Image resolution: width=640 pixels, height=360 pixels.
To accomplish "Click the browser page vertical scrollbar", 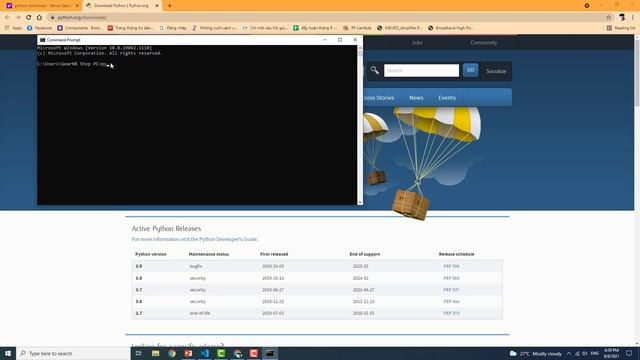I will pyautogui.click(x=637, y=190).
